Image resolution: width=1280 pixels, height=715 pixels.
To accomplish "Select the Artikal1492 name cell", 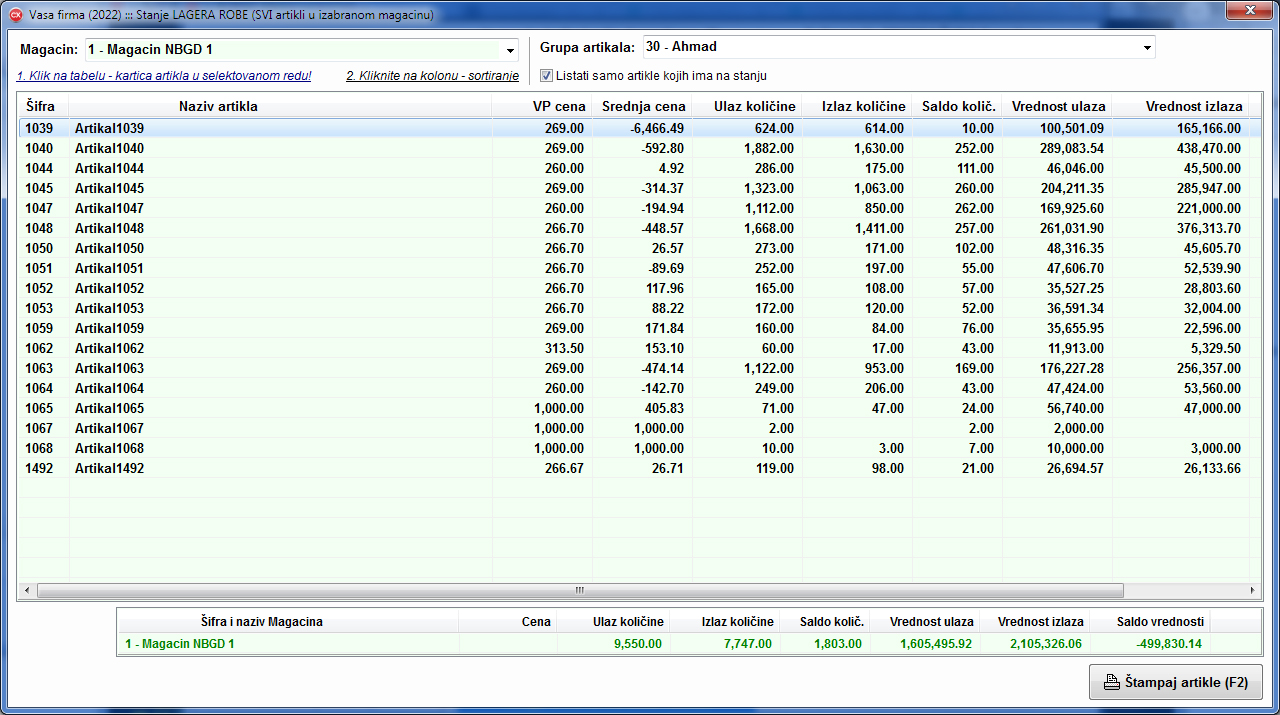I will tap(280, 468).
